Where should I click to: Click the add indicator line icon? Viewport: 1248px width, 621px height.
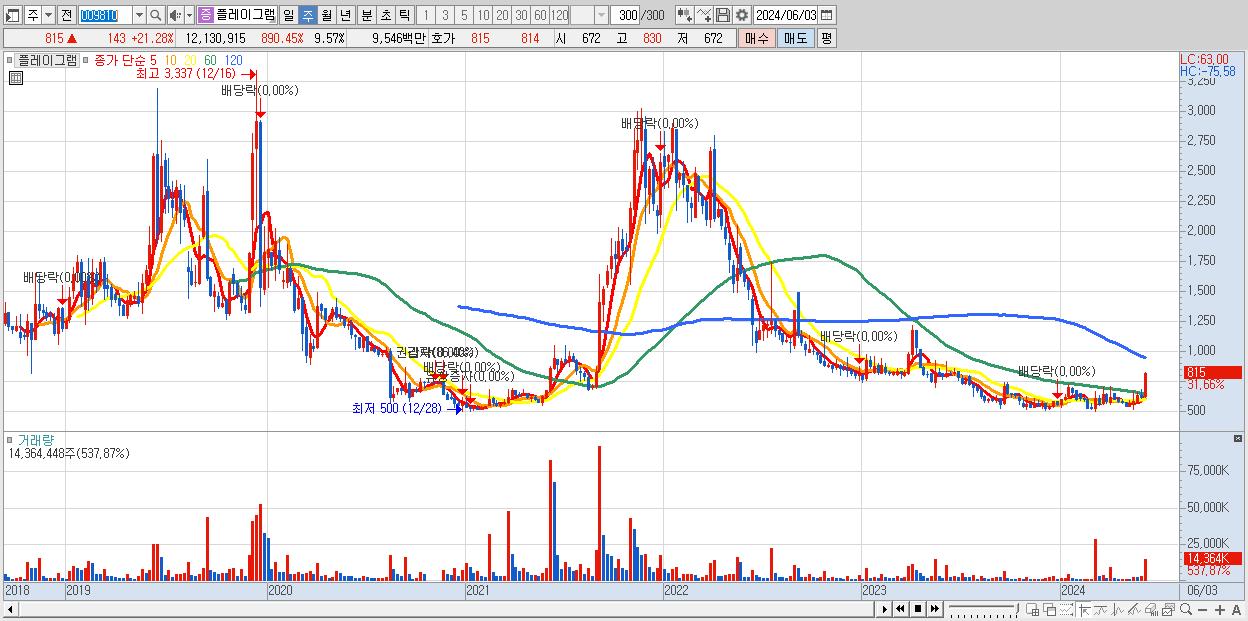pyautogui.click(x=704, y=15)
